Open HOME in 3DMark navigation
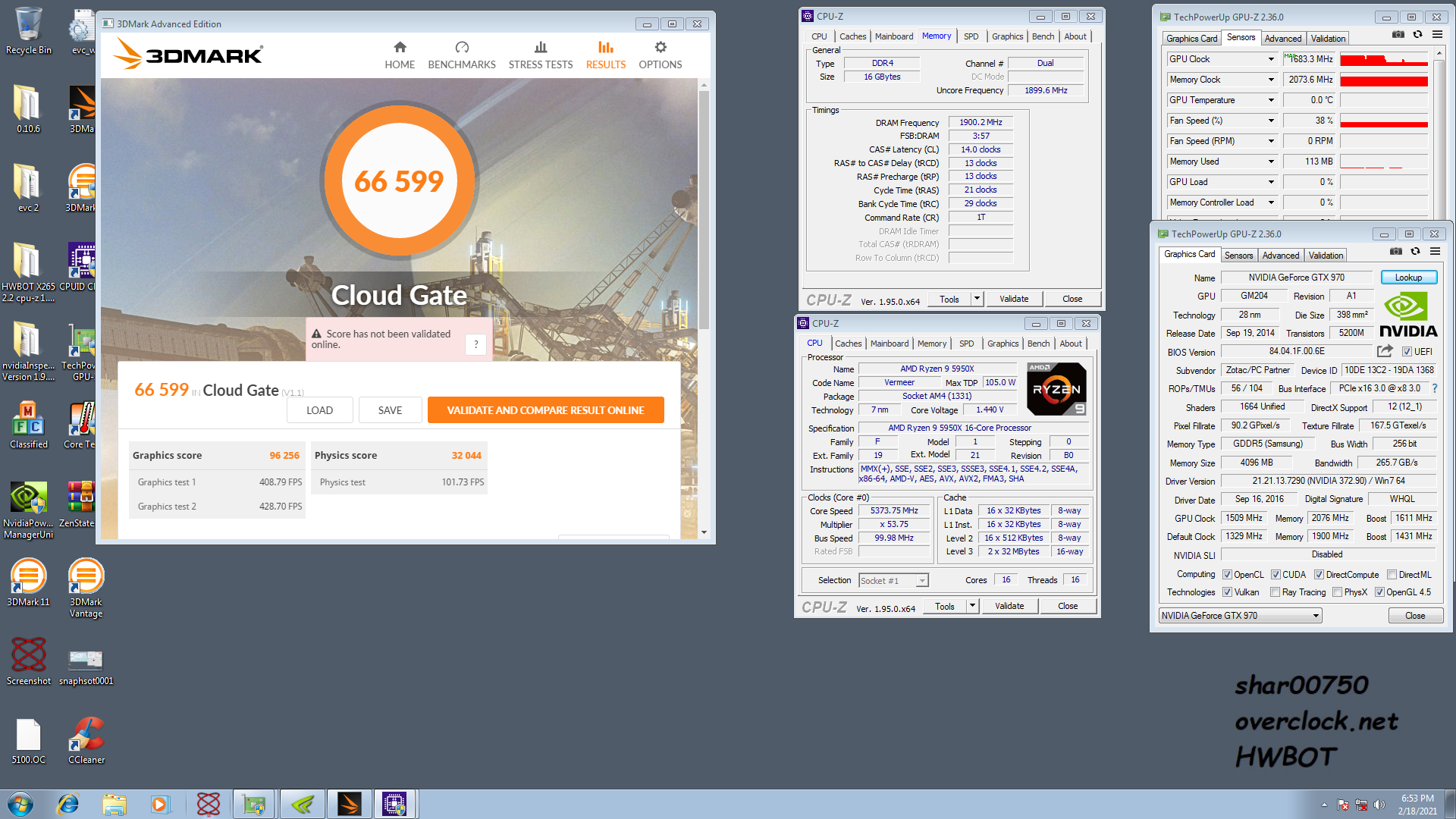The height and width of the screenshot is (819, 1456). pos(400,55)
